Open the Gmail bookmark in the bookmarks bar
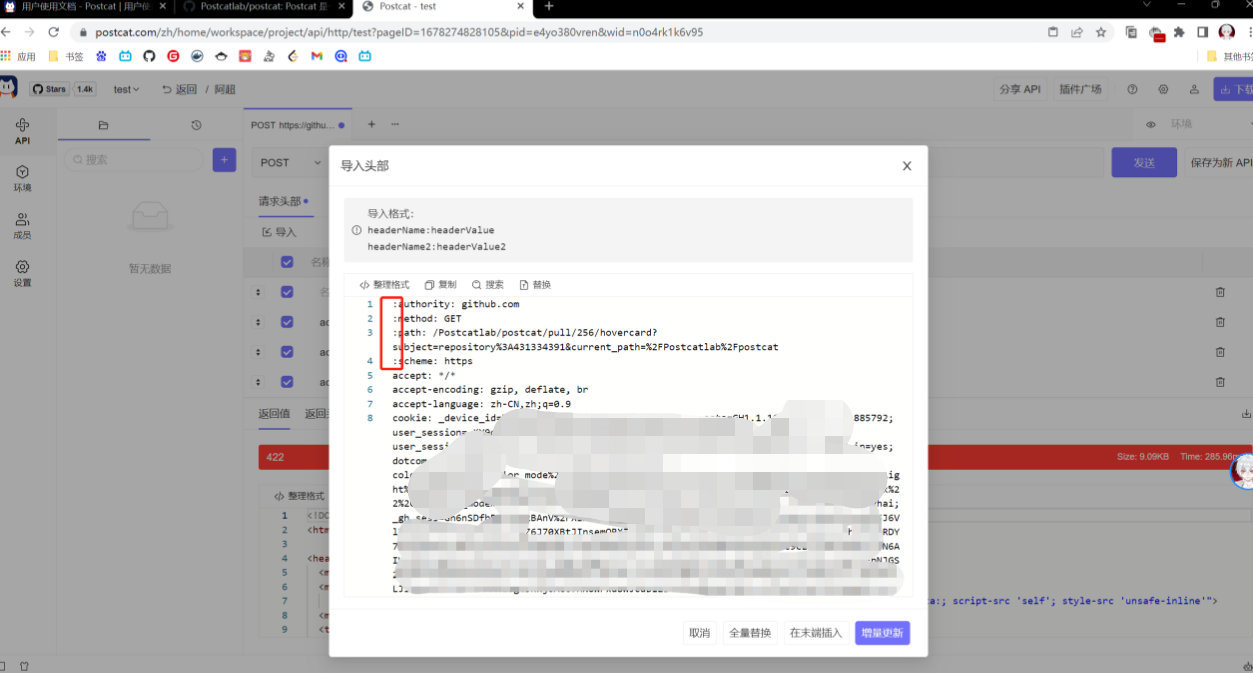The height and width of the screenshot is (673, 1253). coord(317,57)
